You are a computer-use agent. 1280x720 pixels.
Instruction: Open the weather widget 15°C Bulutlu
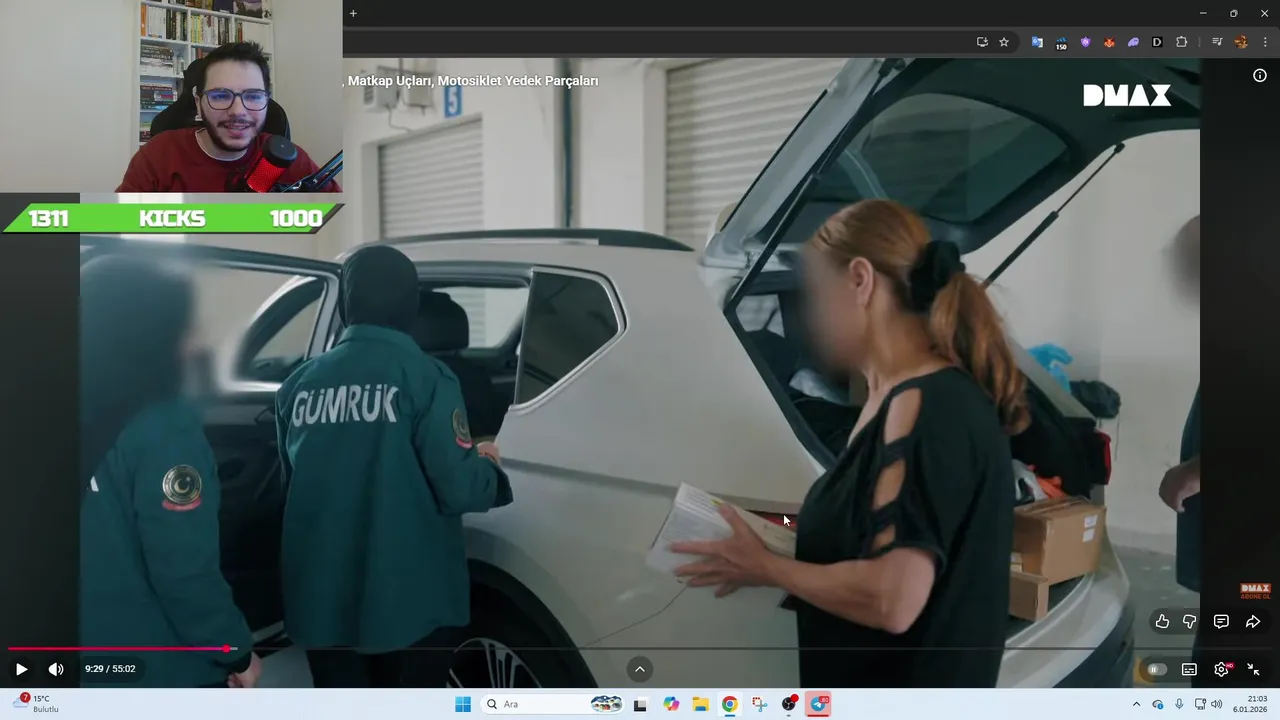point(37,704)
